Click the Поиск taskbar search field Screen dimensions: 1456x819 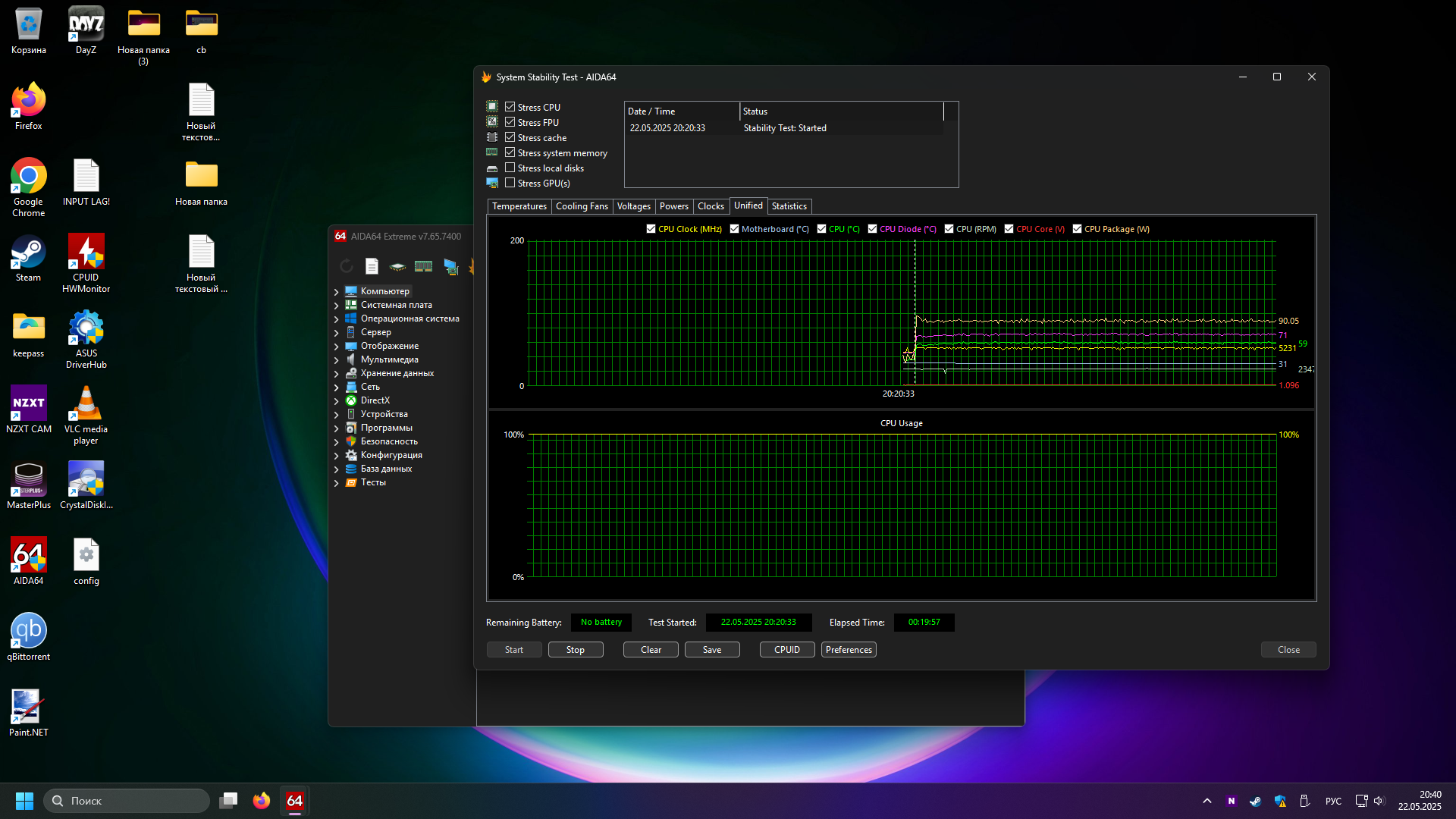point(127,801)
